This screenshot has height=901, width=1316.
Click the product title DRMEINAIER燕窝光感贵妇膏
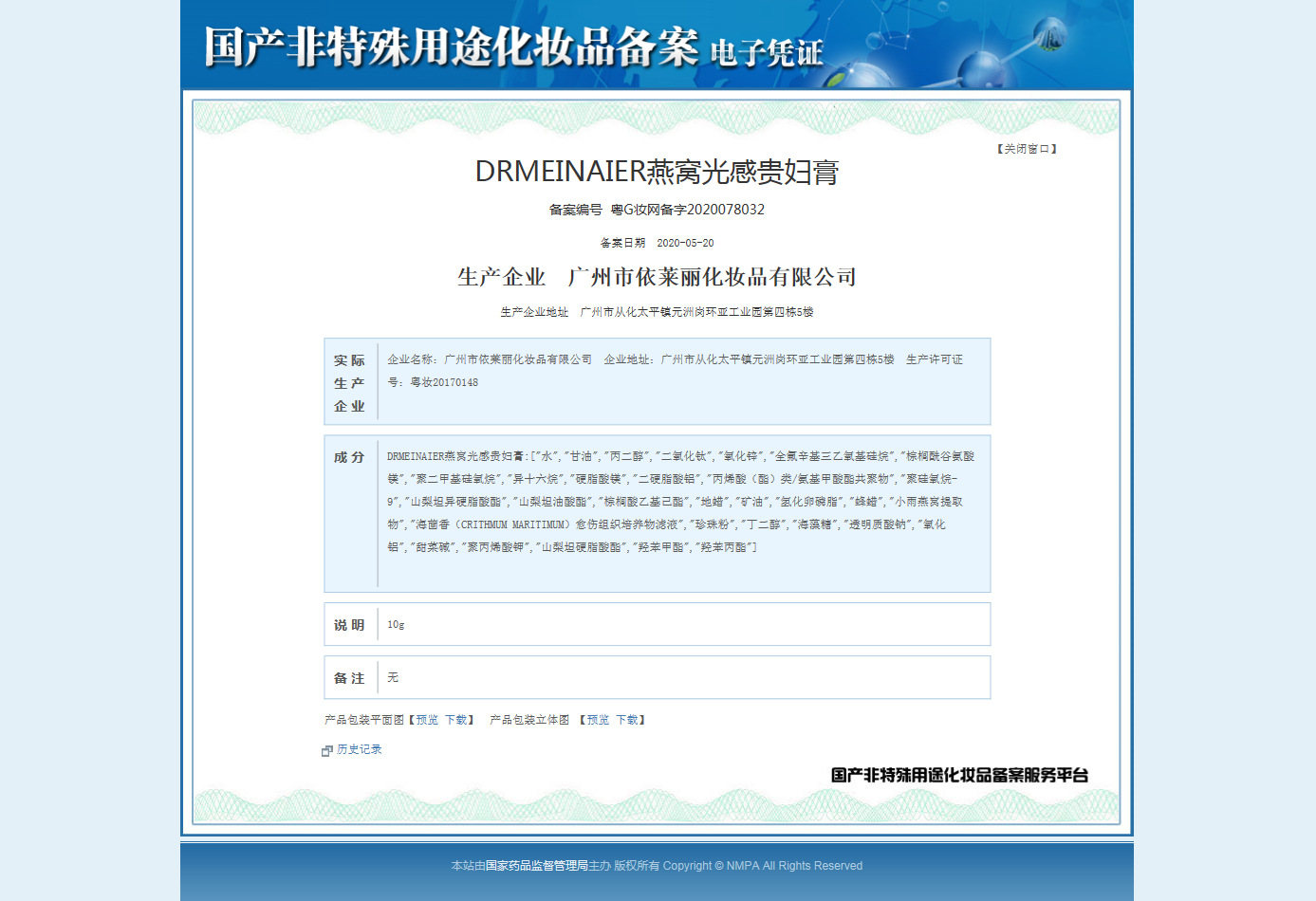coord(657,172)
